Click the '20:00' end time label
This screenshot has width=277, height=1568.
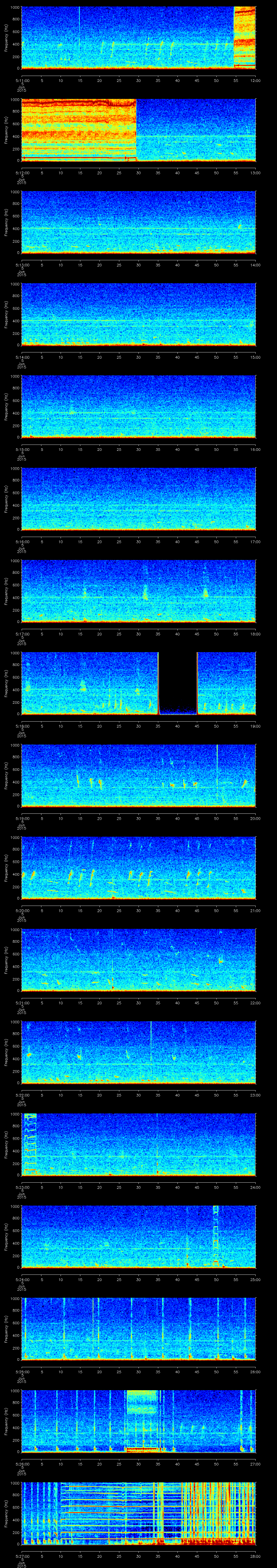(255, 818)
